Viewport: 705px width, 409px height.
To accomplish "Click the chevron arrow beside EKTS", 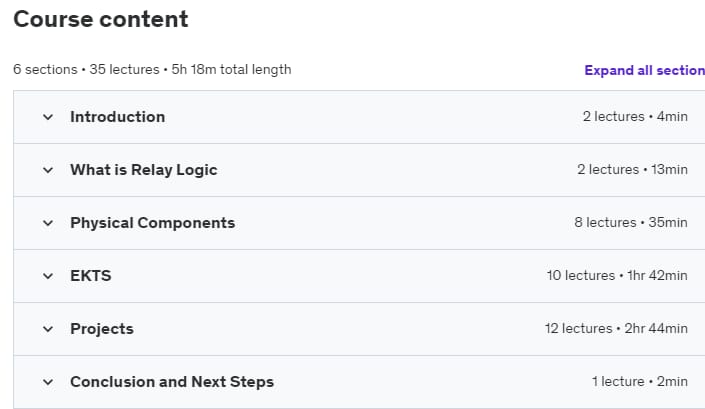I will pyautogui.click(x=47, y=276).
